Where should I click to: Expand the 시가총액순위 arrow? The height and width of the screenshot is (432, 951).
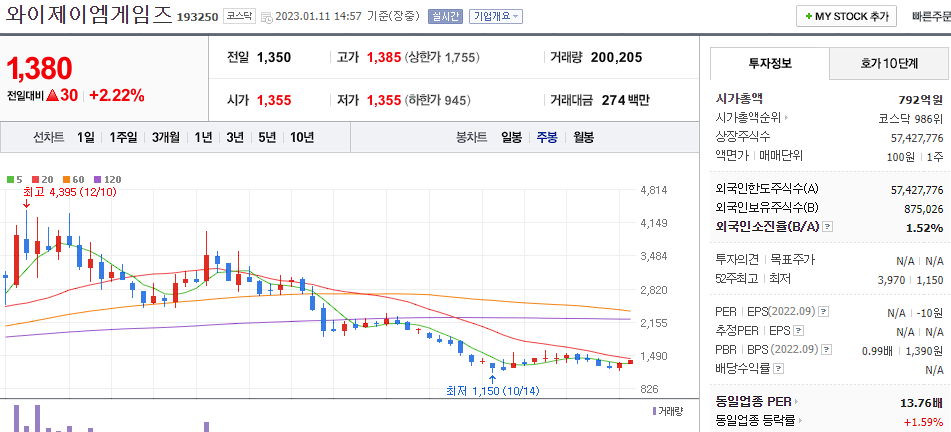pyautogui.click(x=786, y=118)
